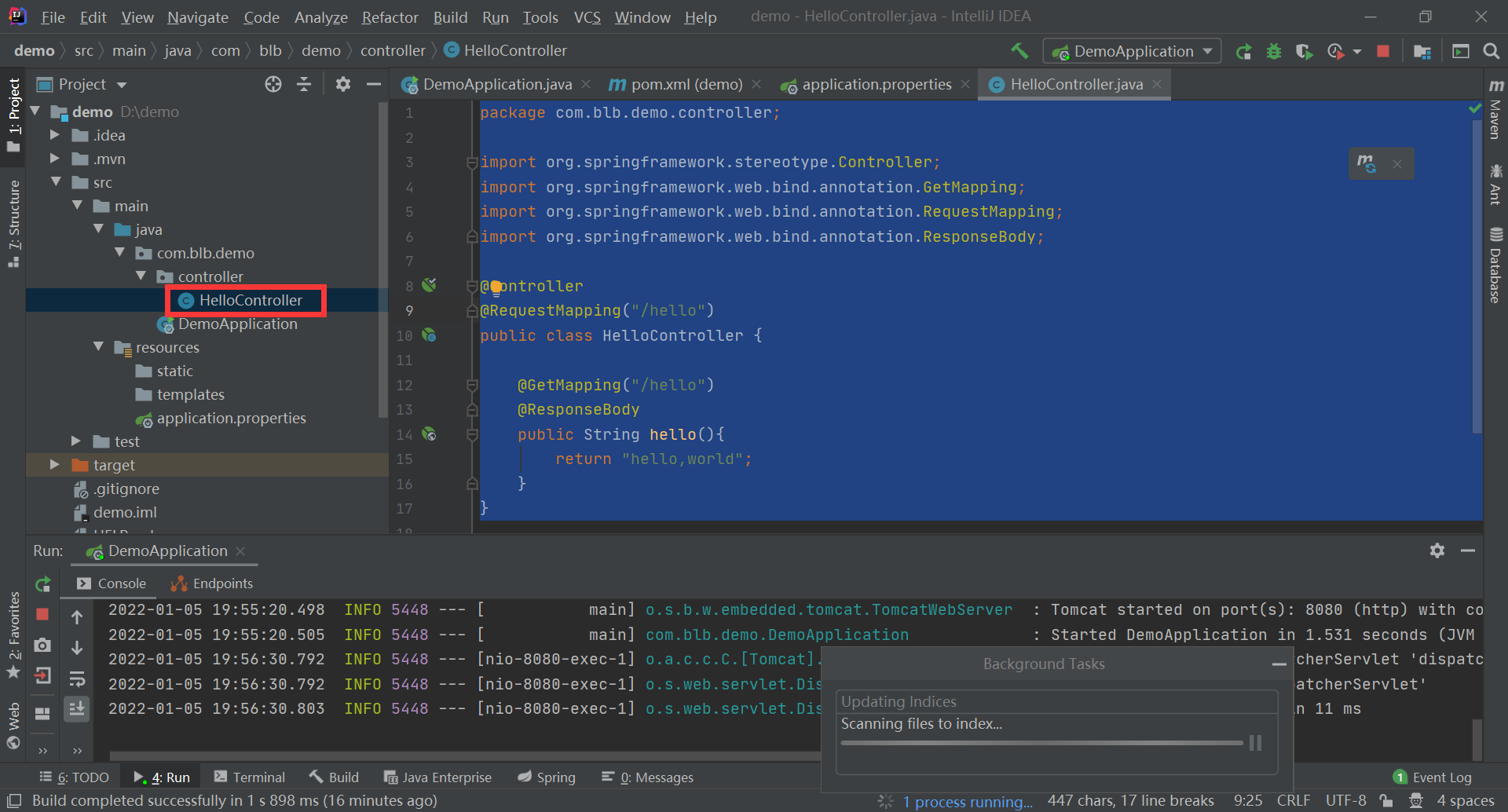1508x812 pixels.
Task: Open the Refactor menu
Action: (x=390, y=17)
